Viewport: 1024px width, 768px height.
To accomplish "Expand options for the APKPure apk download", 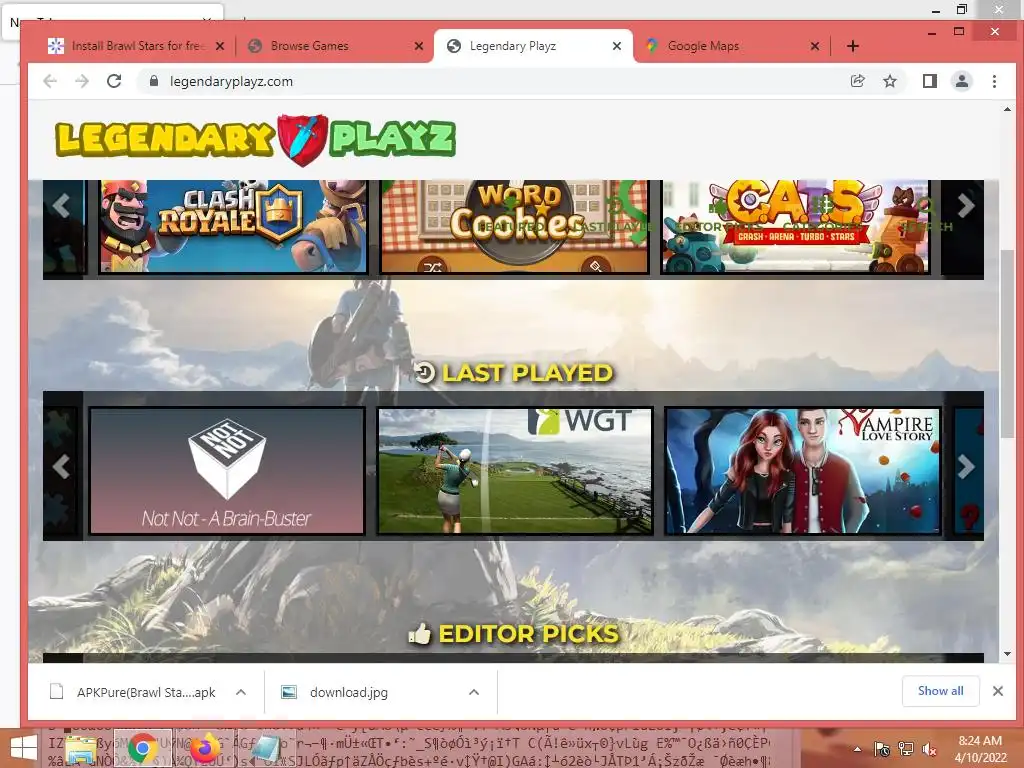I will click(x=240, y=692).
